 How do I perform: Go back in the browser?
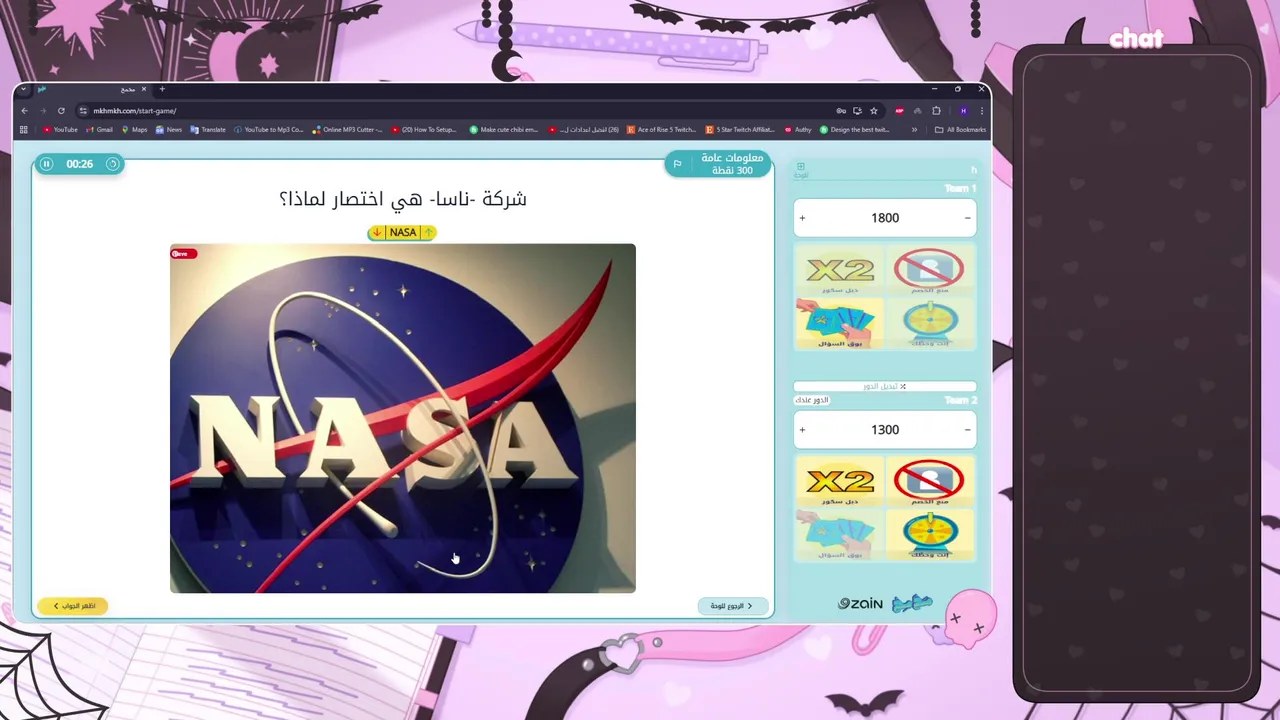(24, 111)
